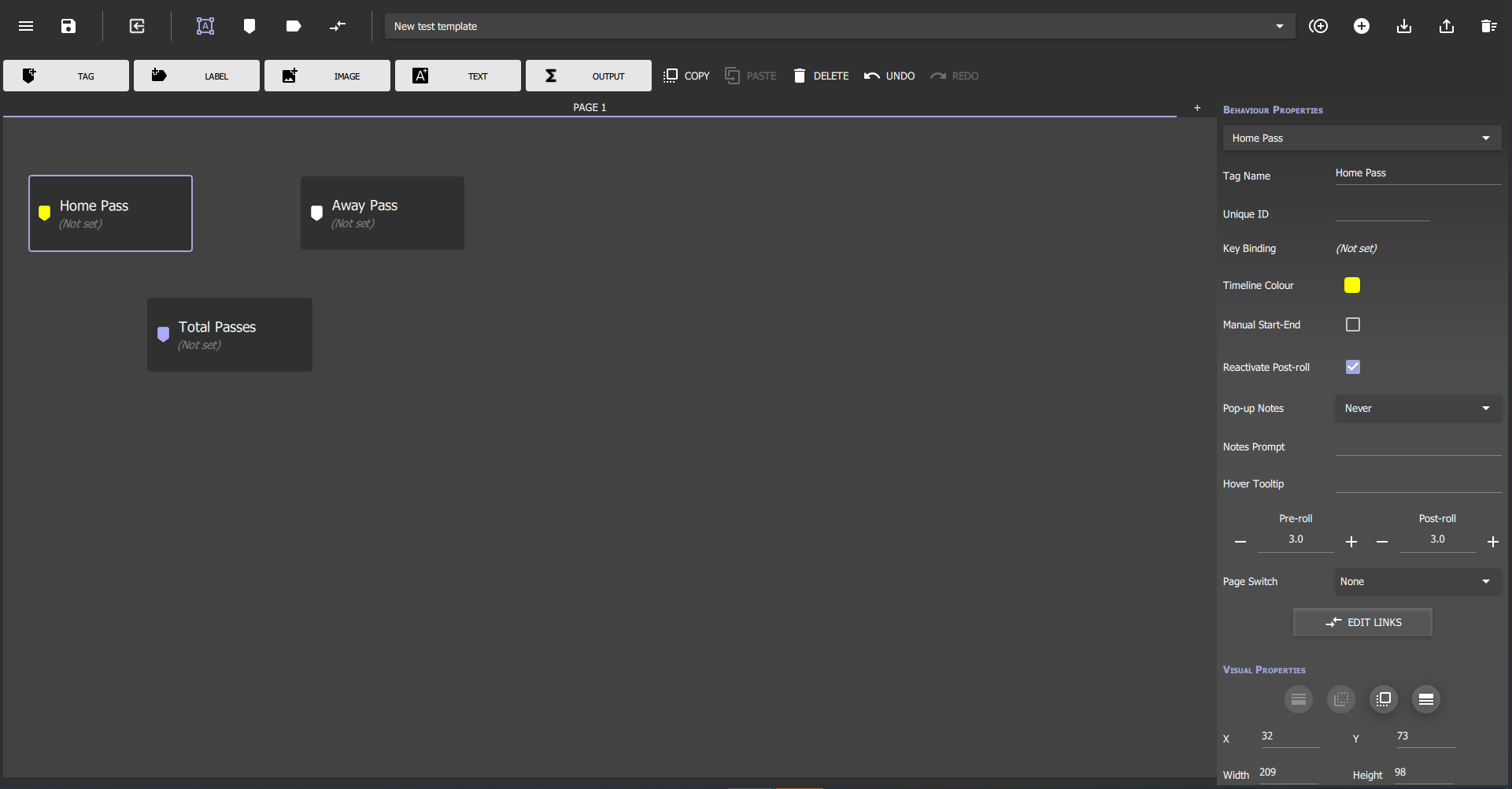The image size is (1512, 789).
Task: Click the download/import template icon
Action: [1404, 26]
